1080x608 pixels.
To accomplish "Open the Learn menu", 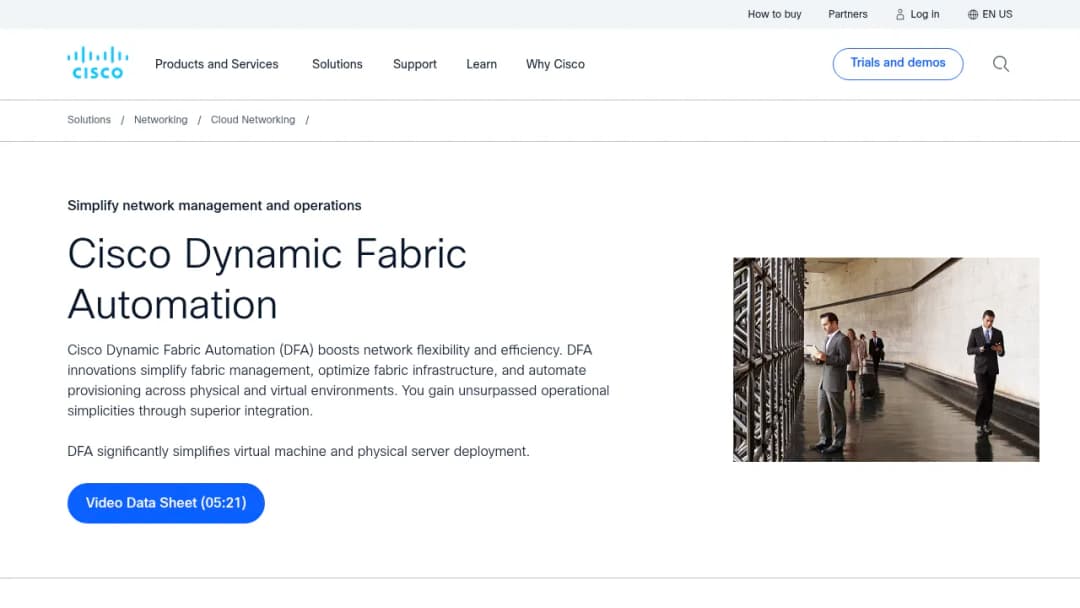I will 481,64.
